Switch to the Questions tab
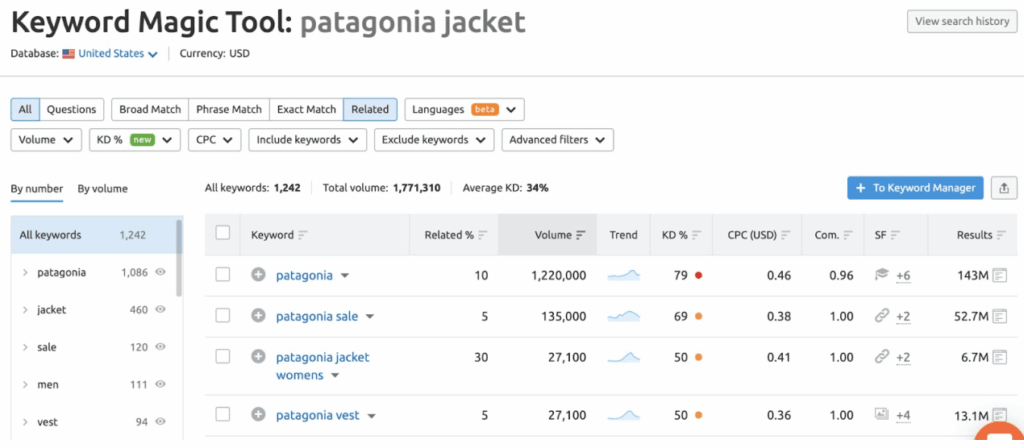Viewport: 1024px width, 448px height. coord(71,109)
